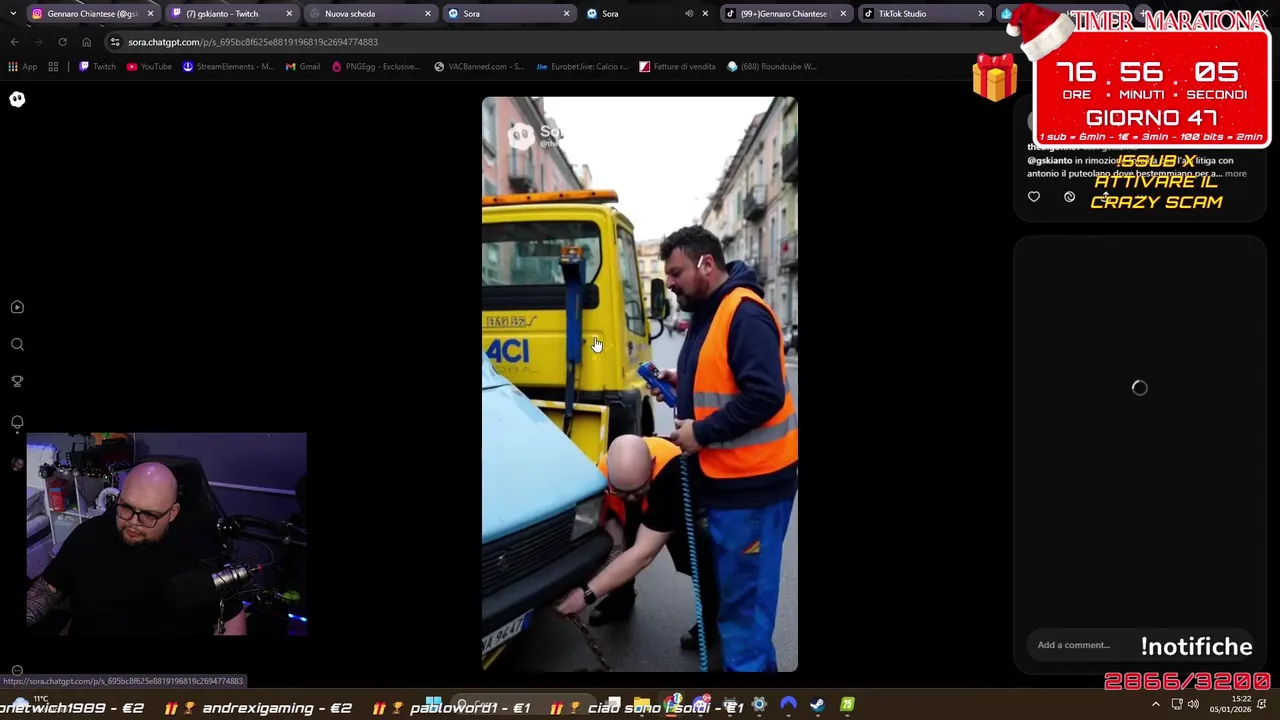Open StreamElements bookmark
1280x720 pixels.
pyautogui.click(x=228, y=67)
